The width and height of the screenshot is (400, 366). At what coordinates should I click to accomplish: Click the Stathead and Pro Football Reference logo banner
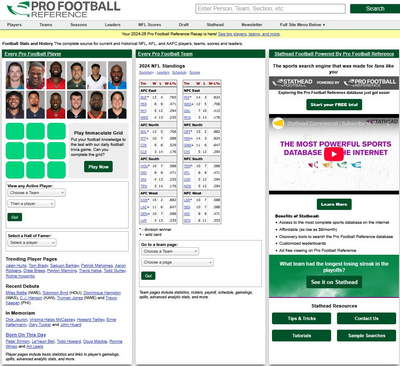(x=334, y=83)
